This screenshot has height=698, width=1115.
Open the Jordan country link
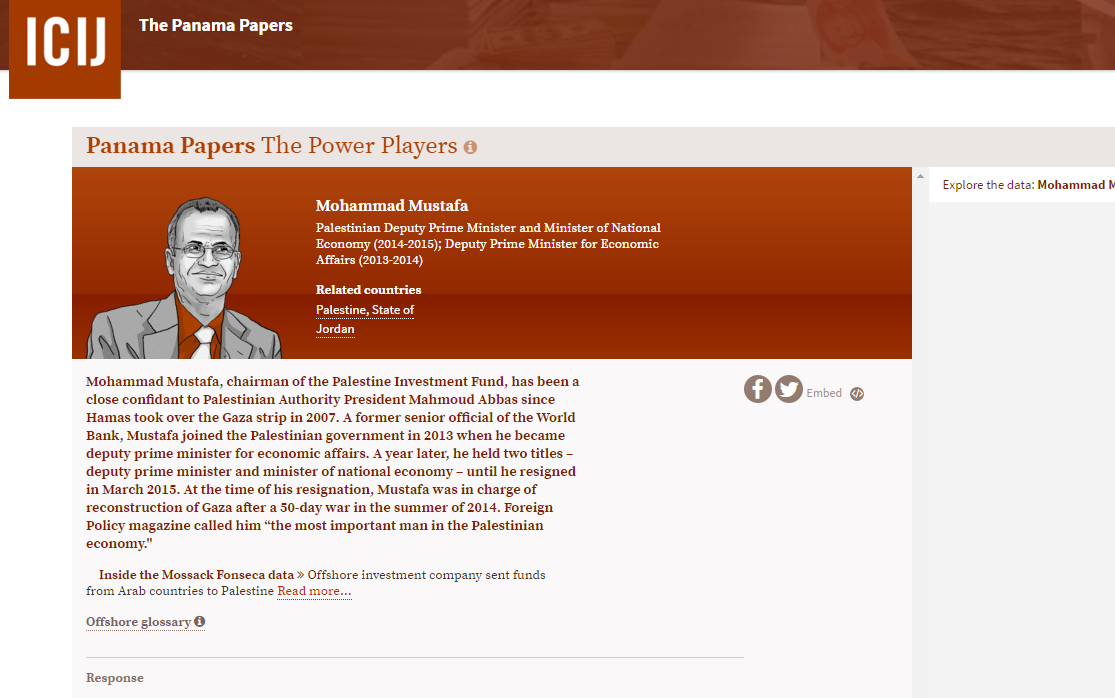click(x=335, y=329)
